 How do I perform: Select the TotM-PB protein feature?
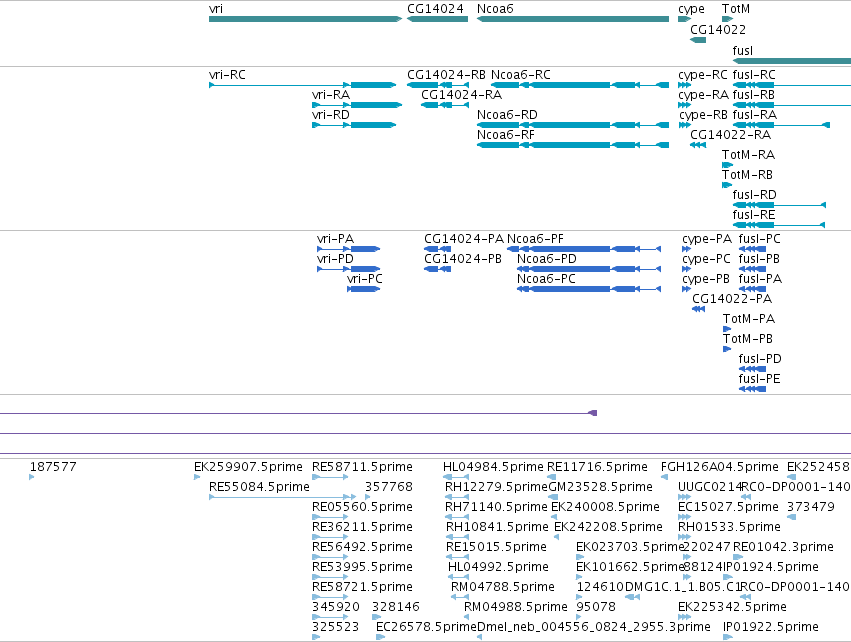pyautogui.click(x=727, y=349)
